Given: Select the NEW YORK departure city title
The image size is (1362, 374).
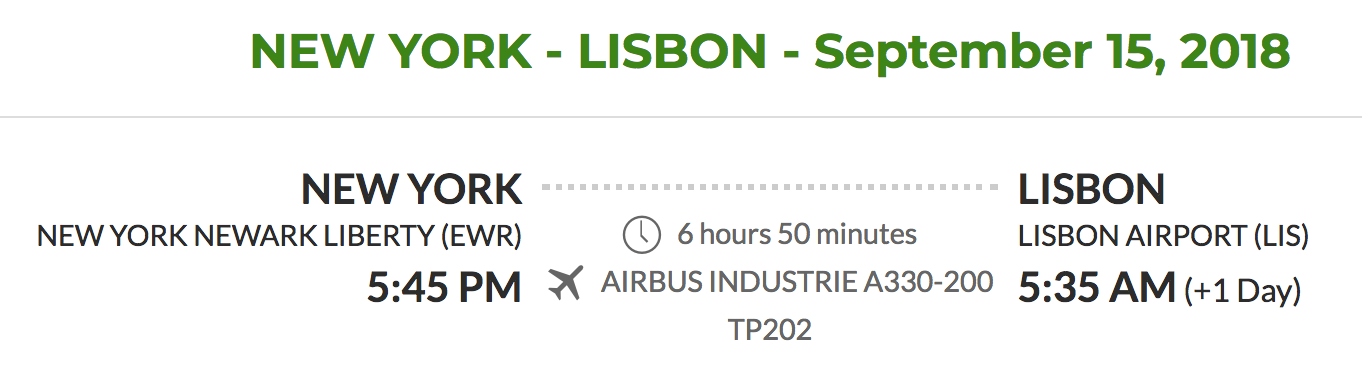Looking at the screenshot, I should coord(412,188).
